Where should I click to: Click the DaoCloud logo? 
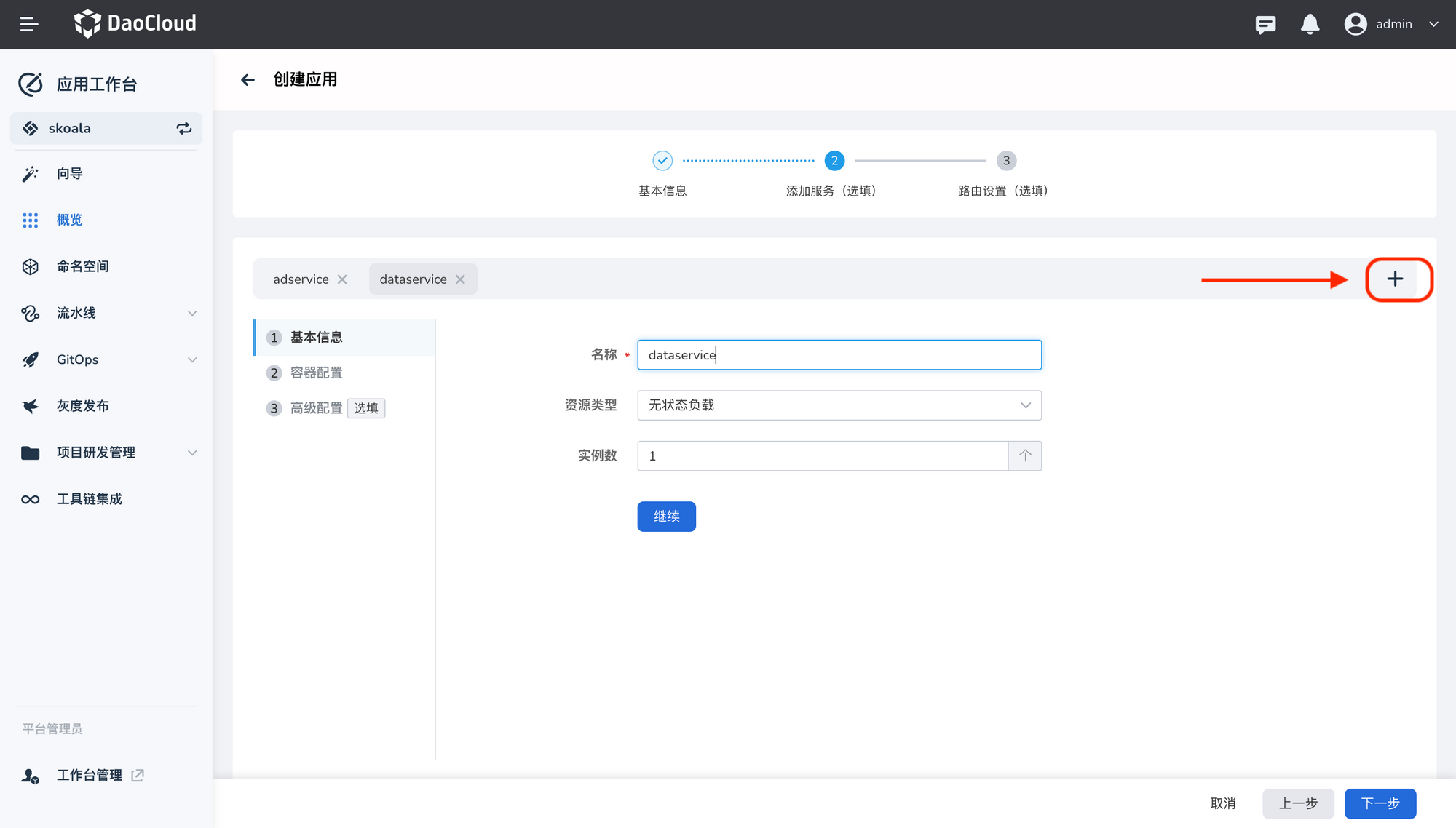pyautogui.click(x=135, y=24)
